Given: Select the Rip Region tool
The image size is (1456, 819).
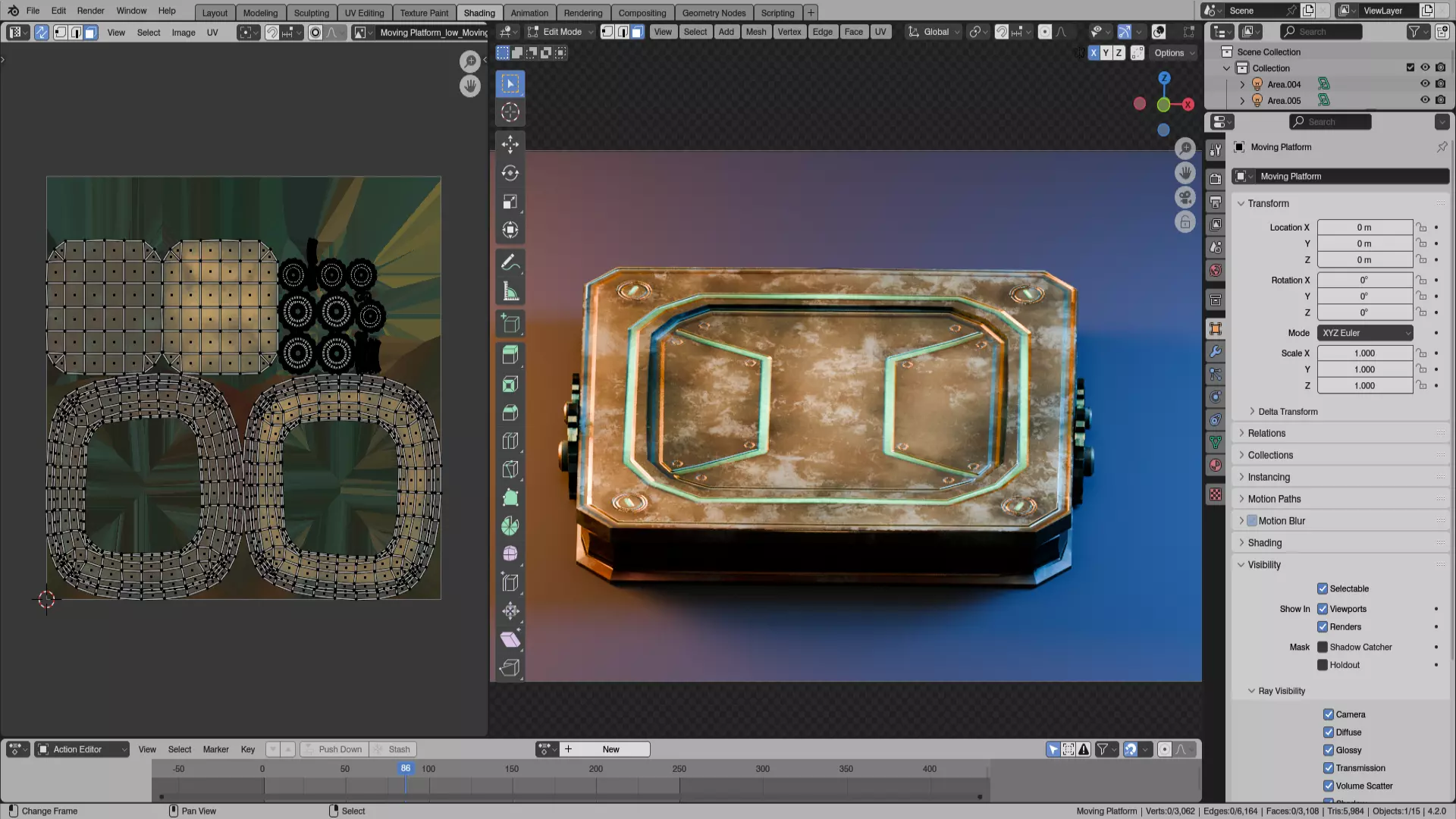Looking at the screenshot, I should coord(510,667).
